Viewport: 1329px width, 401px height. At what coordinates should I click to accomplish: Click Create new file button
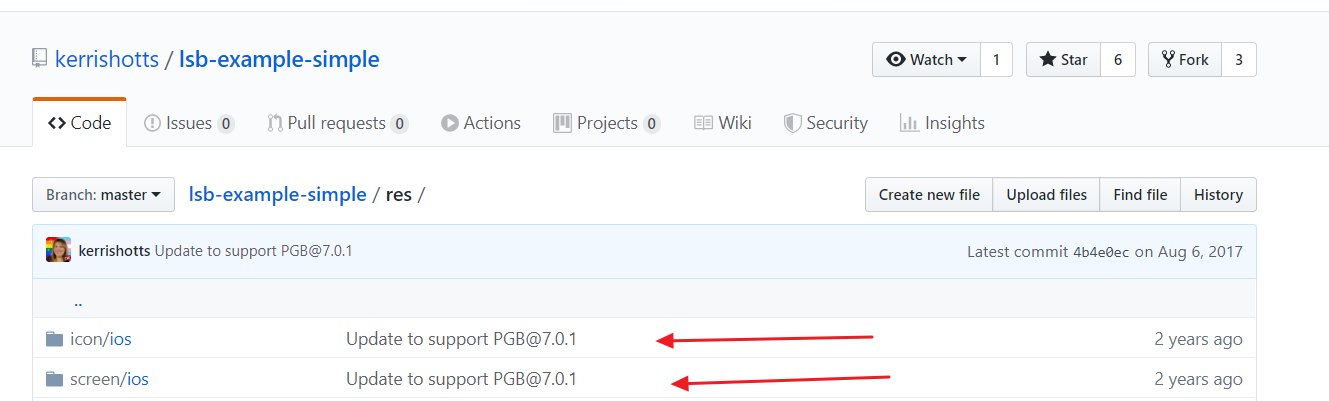pyautogui.click(x=929, y=195)
